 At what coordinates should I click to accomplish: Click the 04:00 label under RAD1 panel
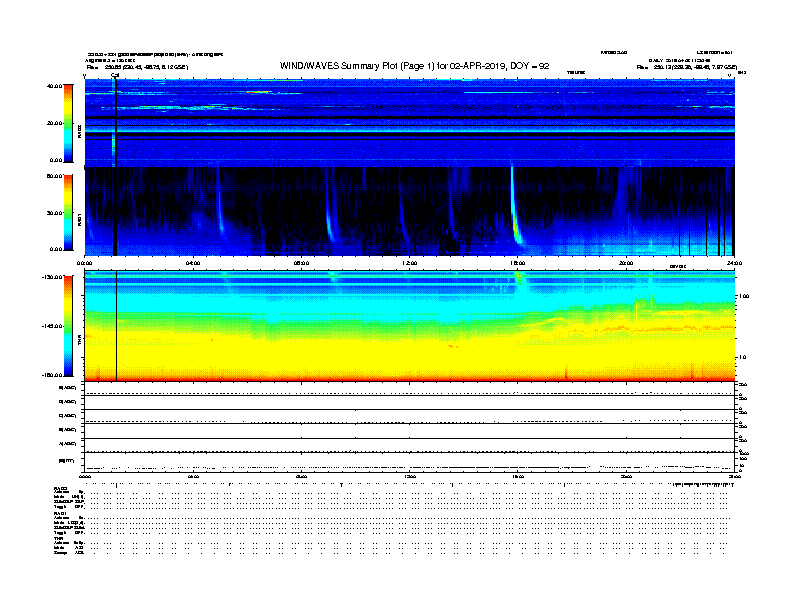pos(193,263)
